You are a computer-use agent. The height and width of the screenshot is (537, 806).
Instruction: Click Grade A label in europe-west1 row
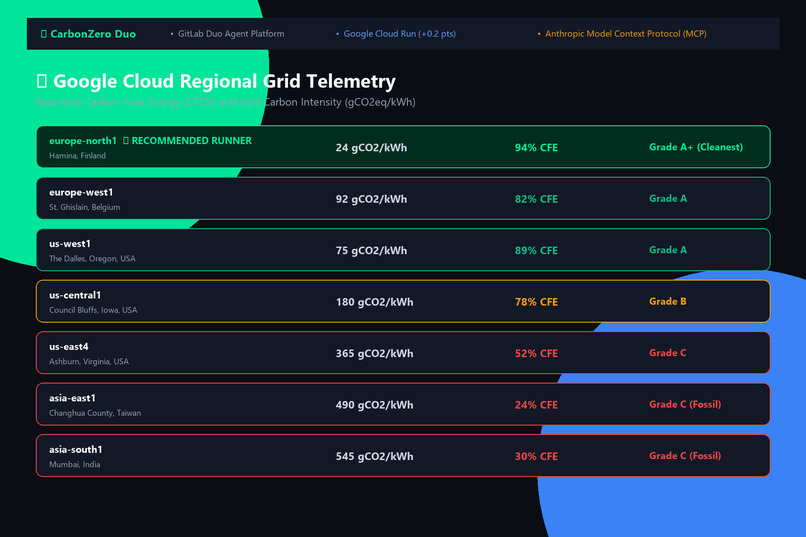(x=668, y=198)
